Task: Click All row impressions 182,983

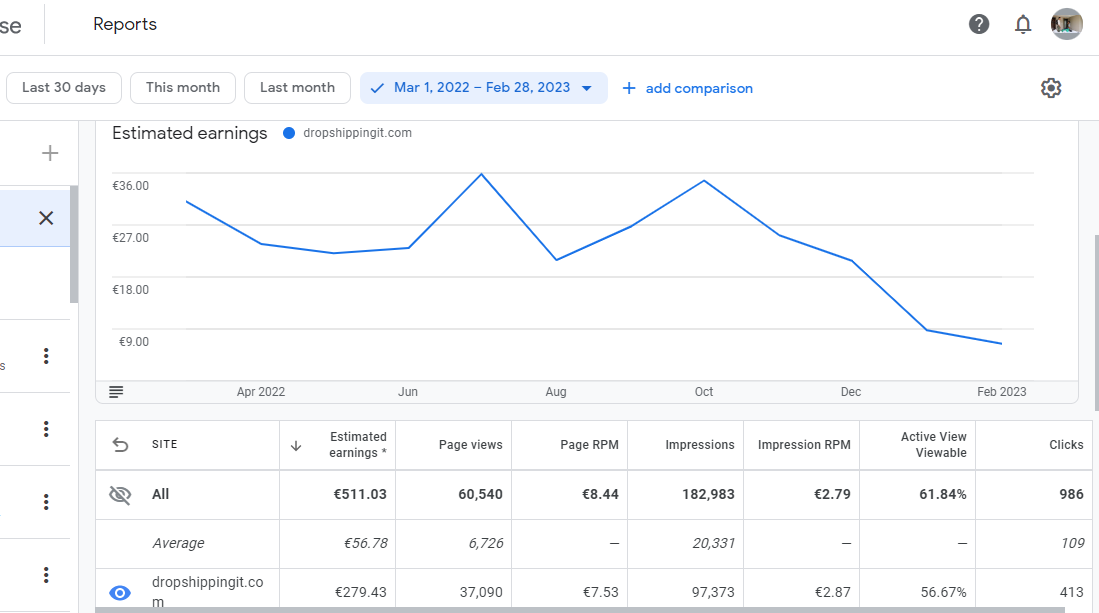Action: pyautogui.click(x=708, y=494)
